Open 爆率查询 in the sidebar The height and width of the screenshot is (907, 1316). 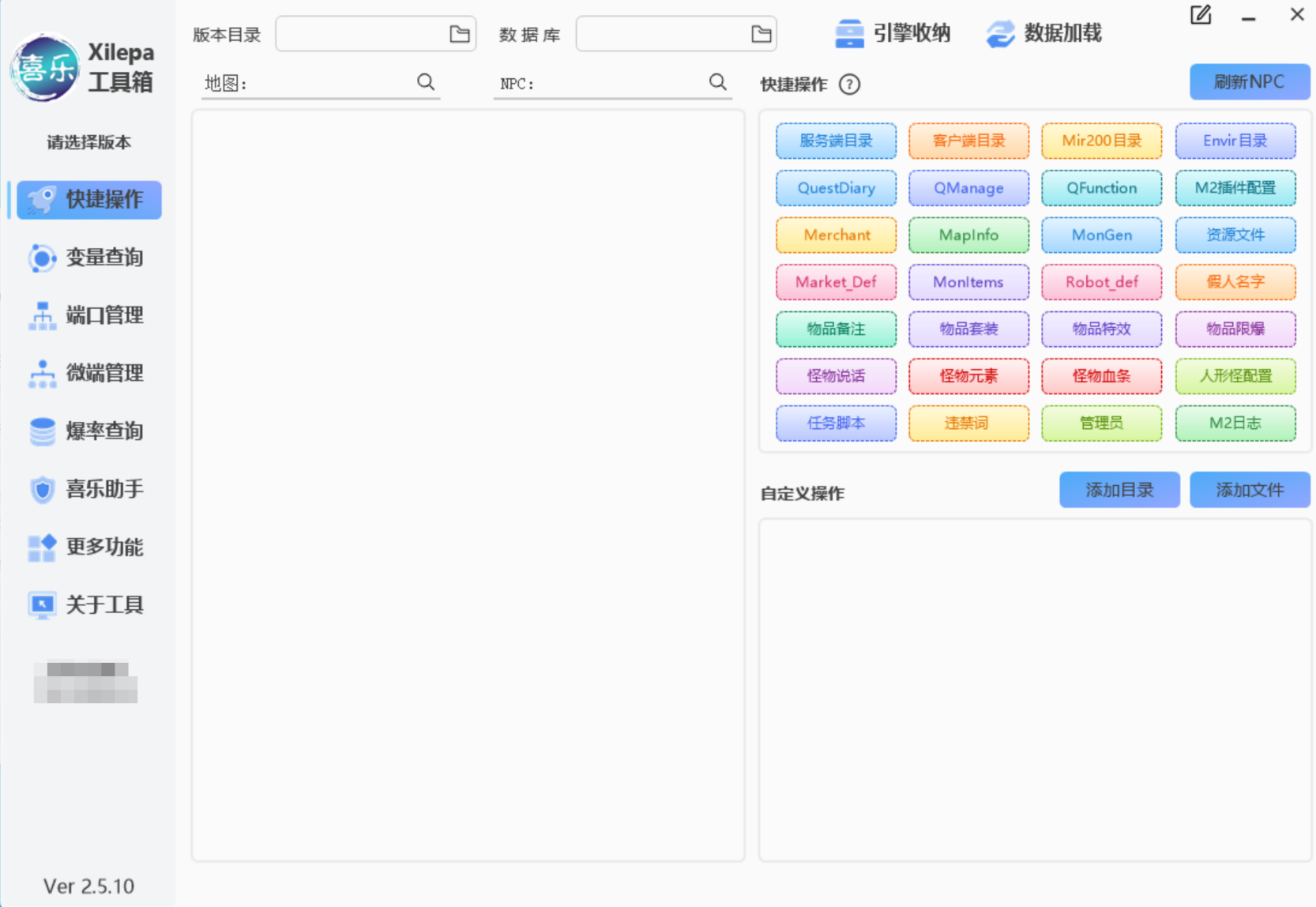coord(89,431)
